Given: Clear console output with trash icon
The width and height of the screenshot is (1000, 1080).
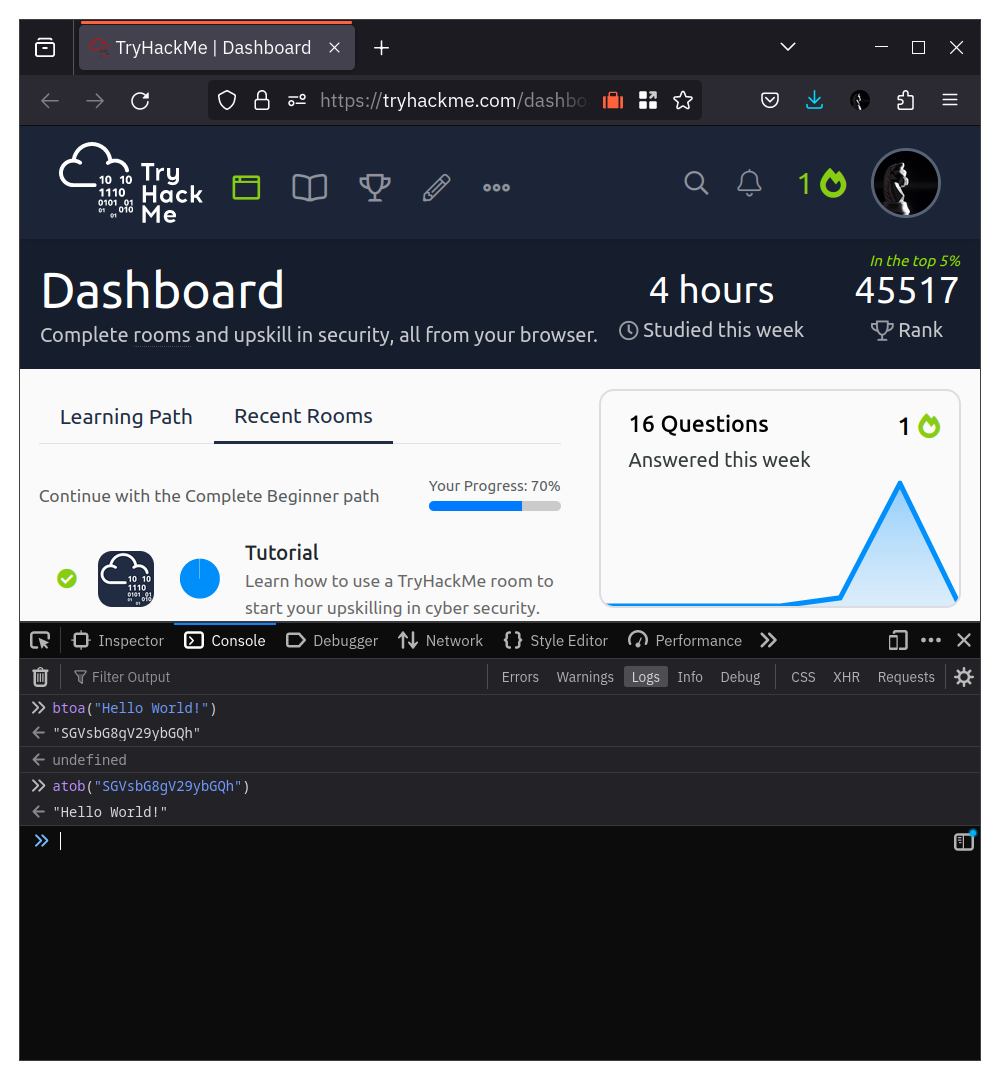Looking at the screenshot, I should (40, 677).
